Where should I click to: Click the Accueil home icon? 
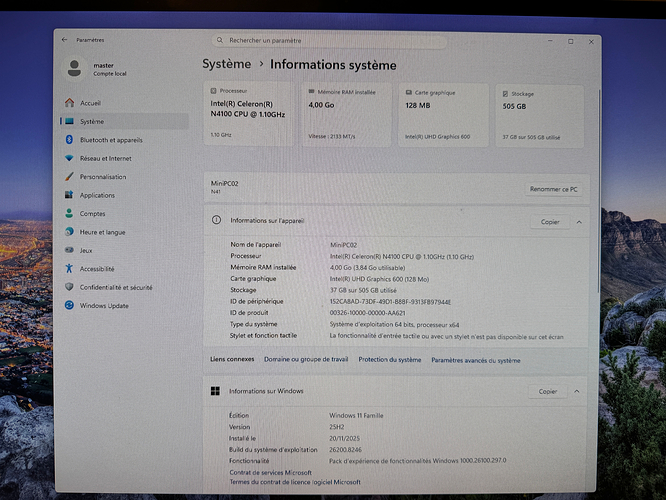(69, 102)
